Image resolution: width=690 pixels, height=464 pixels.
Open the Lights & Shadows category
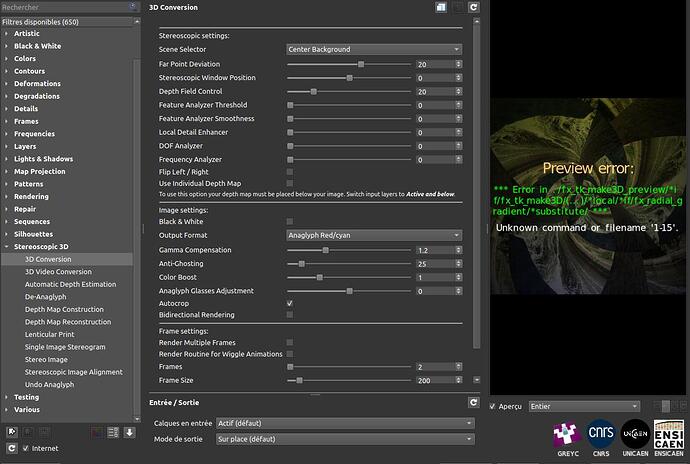coord(44,159)
